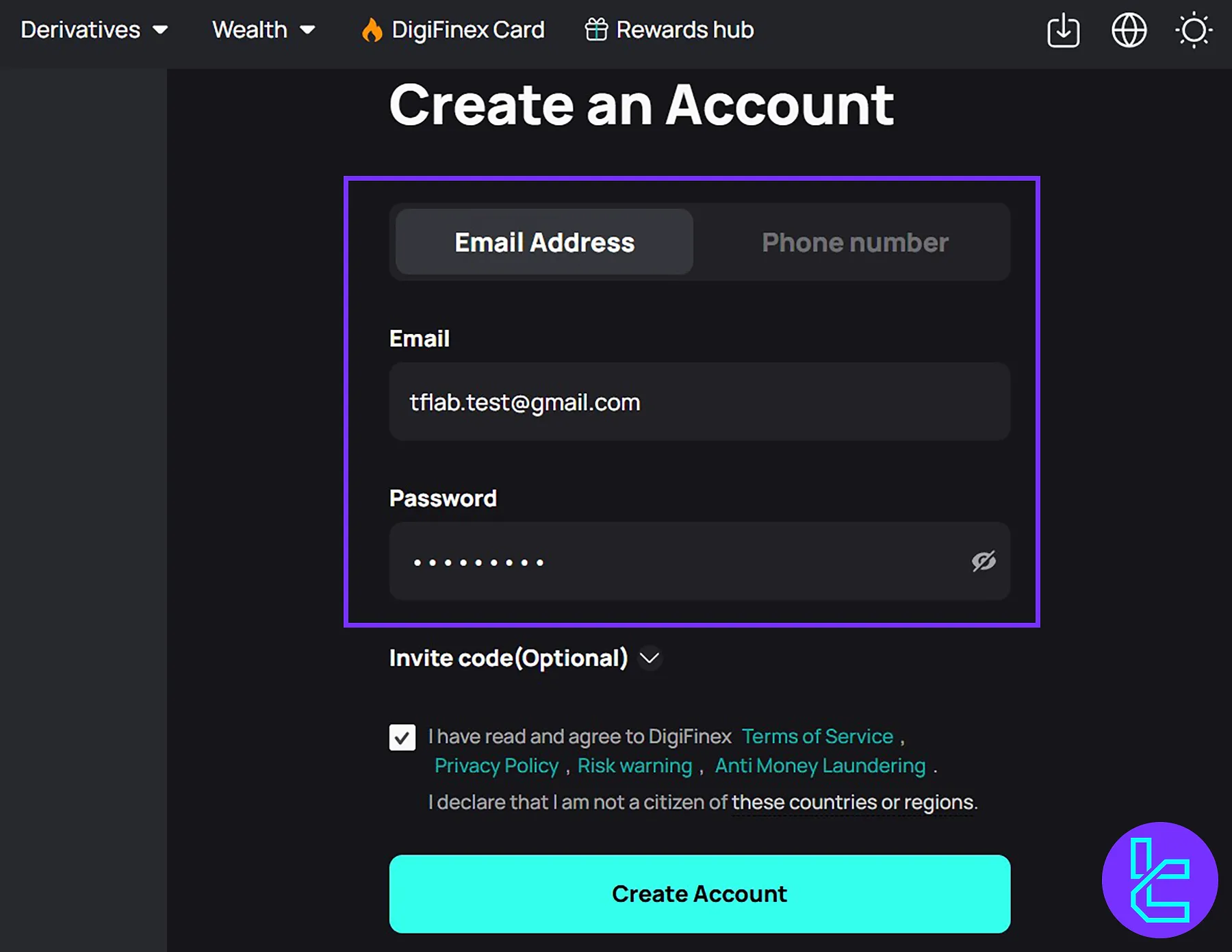Click the Email input field

tap(700, 402)
